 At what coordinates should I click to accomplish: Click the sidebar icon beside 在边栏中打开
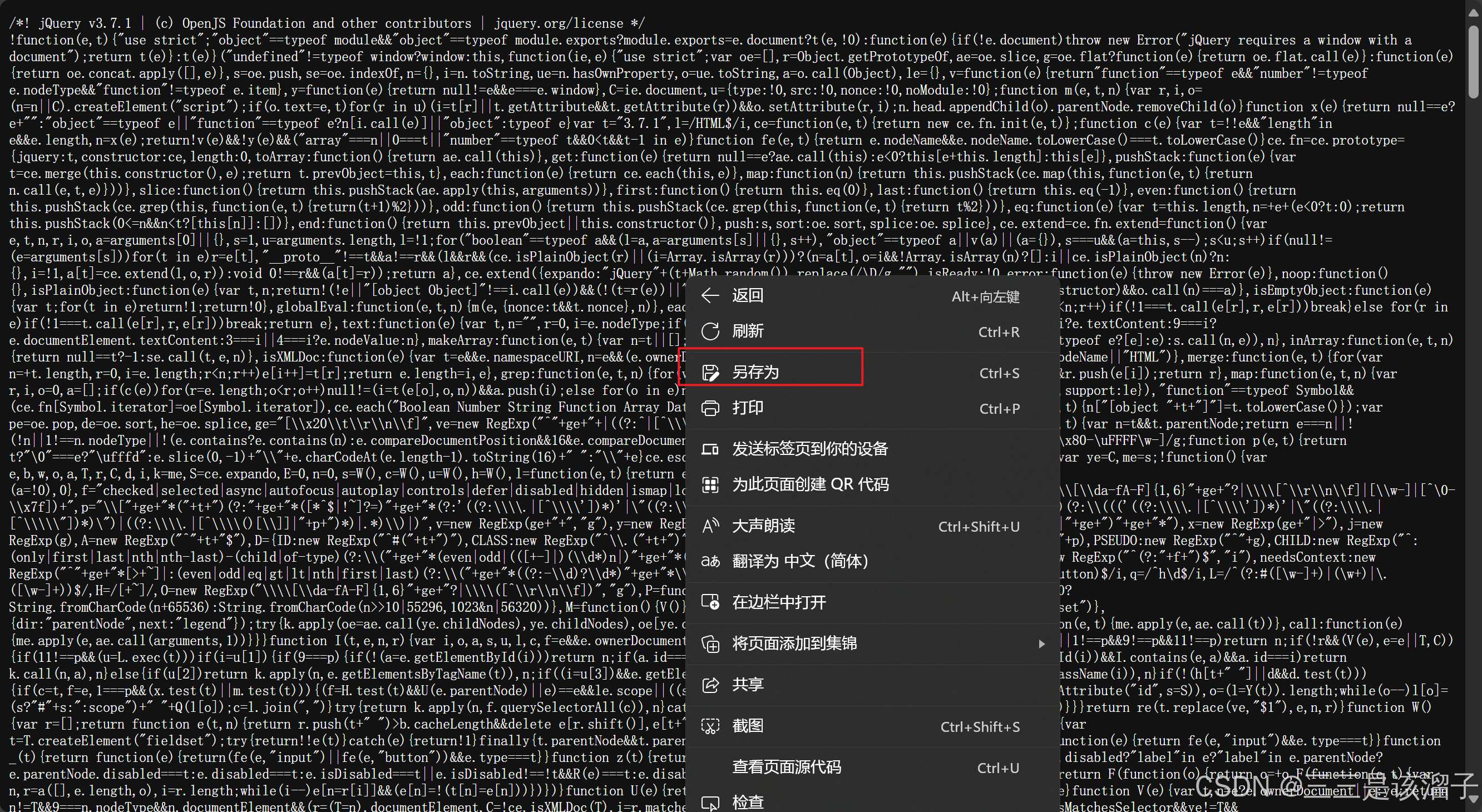(x=710, y=602)
